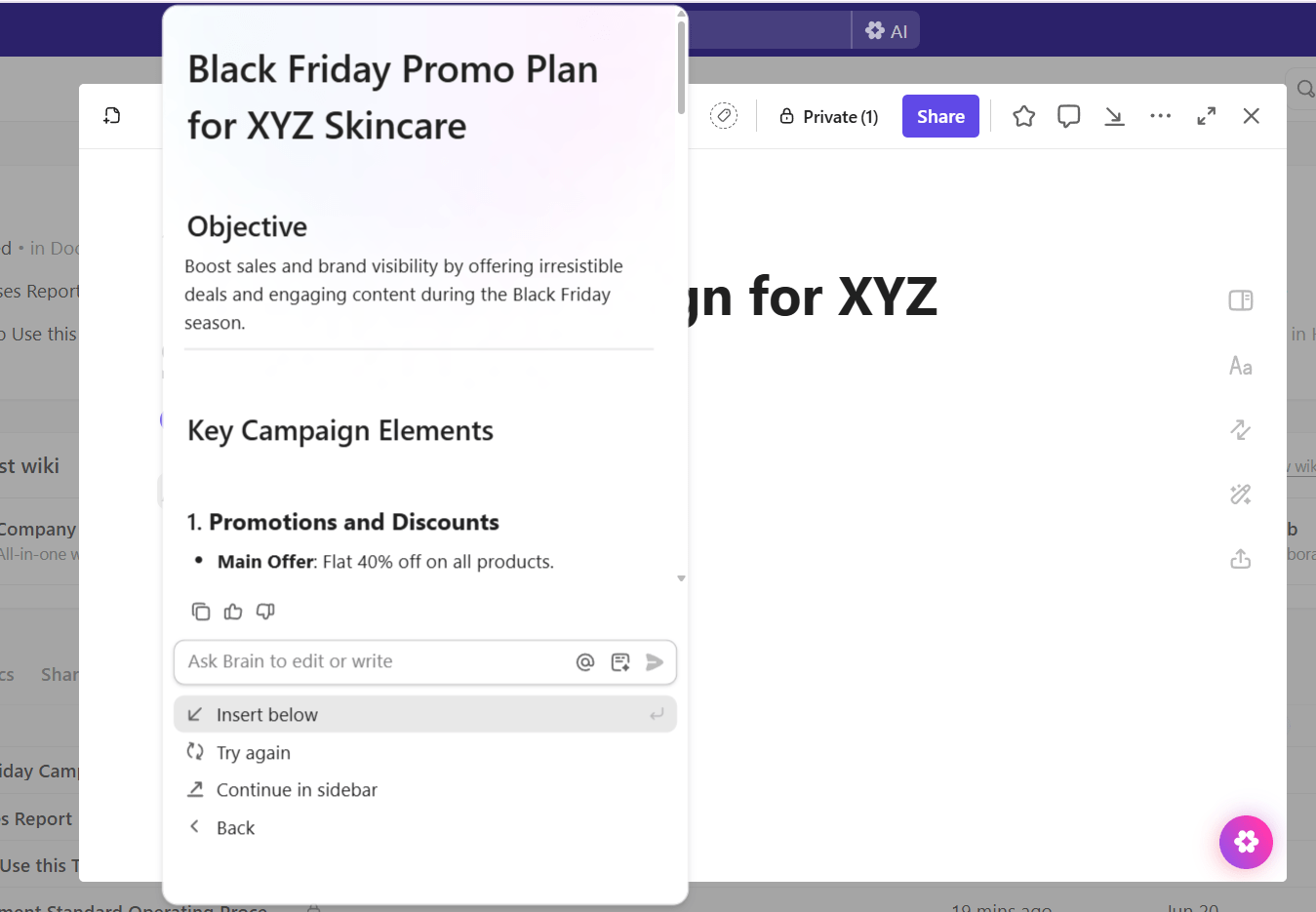Copy the AI-generated response
This screenshot has width=1316, height=912.
tap(201, 612)
